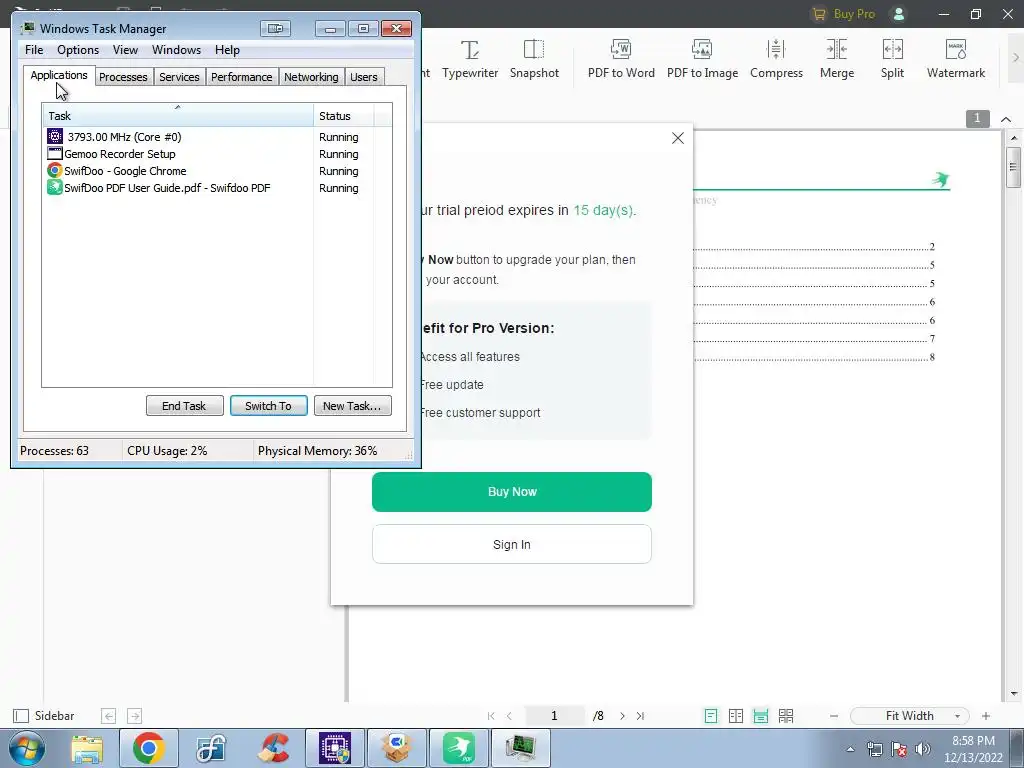Screen dimensions: 1024x768
Task: Open the Split PDF tool
Action: (892, 59)
